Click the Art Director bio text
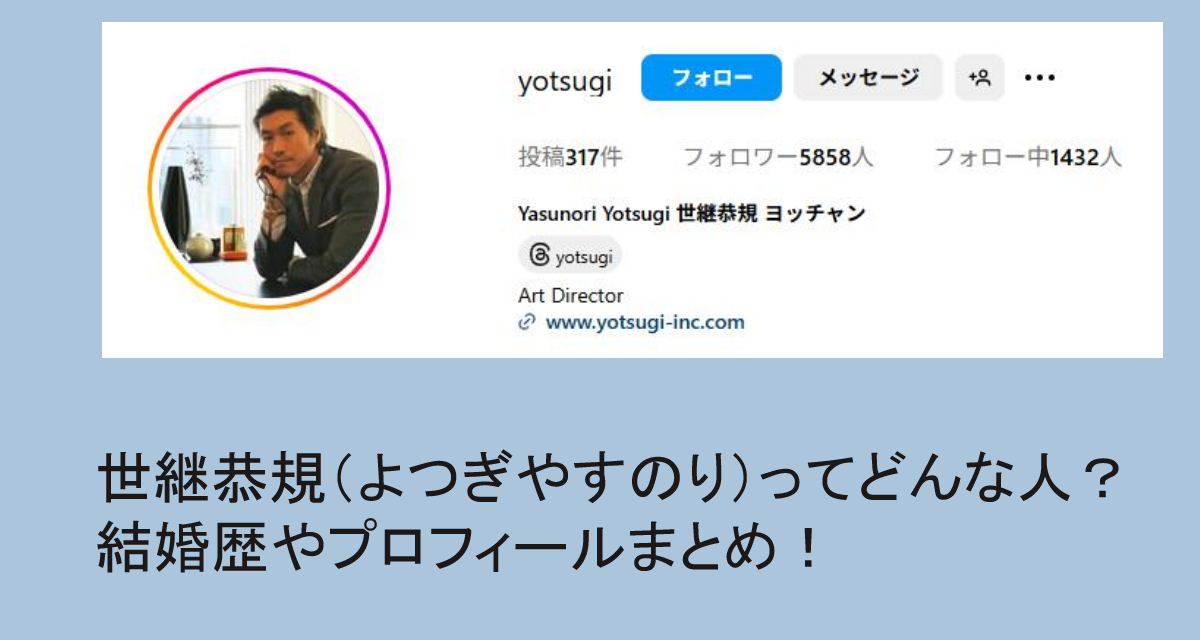The height and width of the screenshot is (640, 1200). (x=571, y=296)
